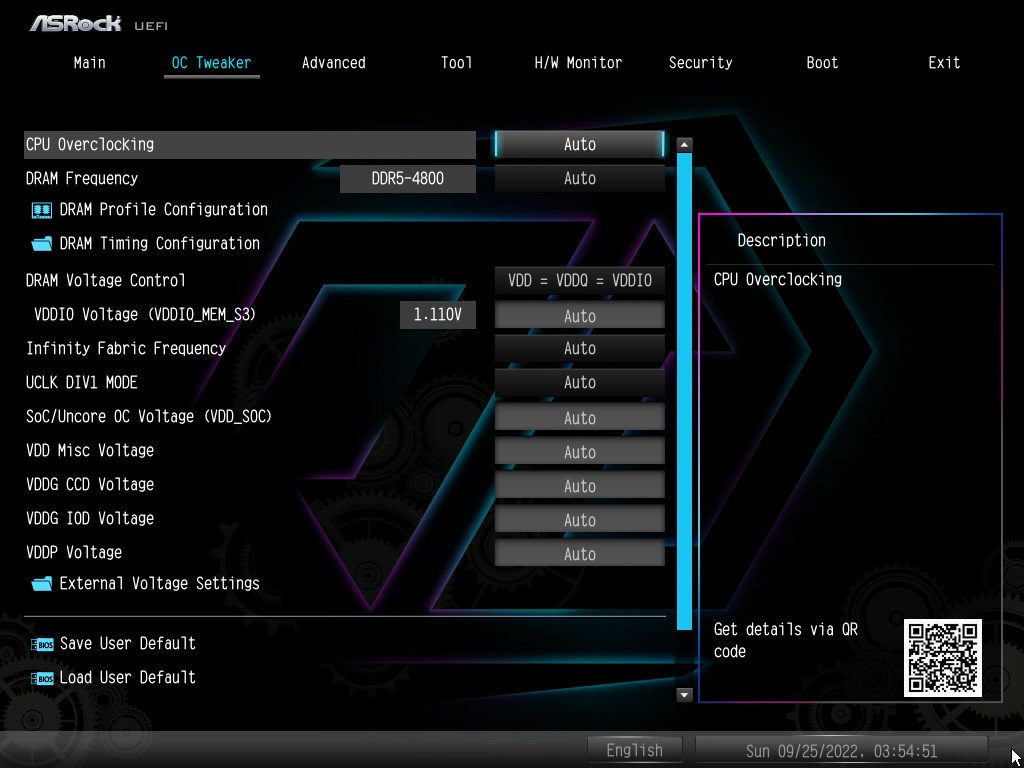This screenshot has width=1024, height=768.
Task: Click the Load User Default BIOS icon
Action: 42,679
